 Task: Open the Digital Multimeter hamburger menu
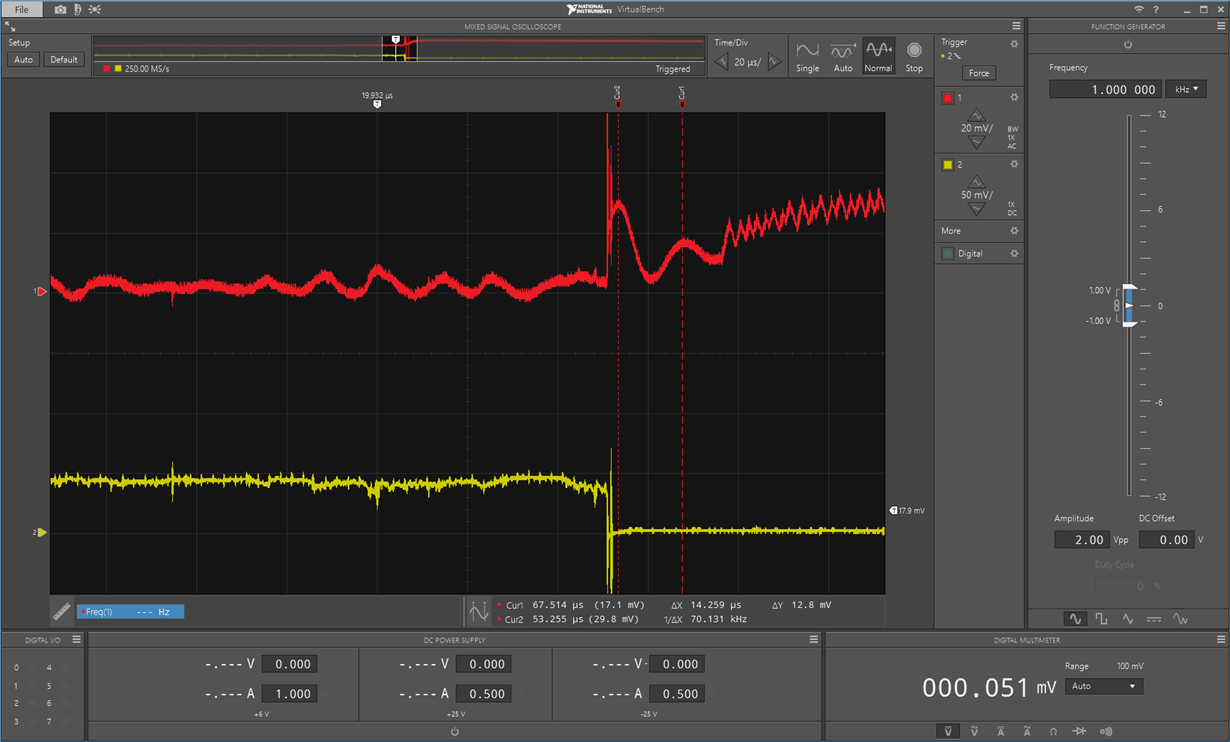(x=1221, y=640)
